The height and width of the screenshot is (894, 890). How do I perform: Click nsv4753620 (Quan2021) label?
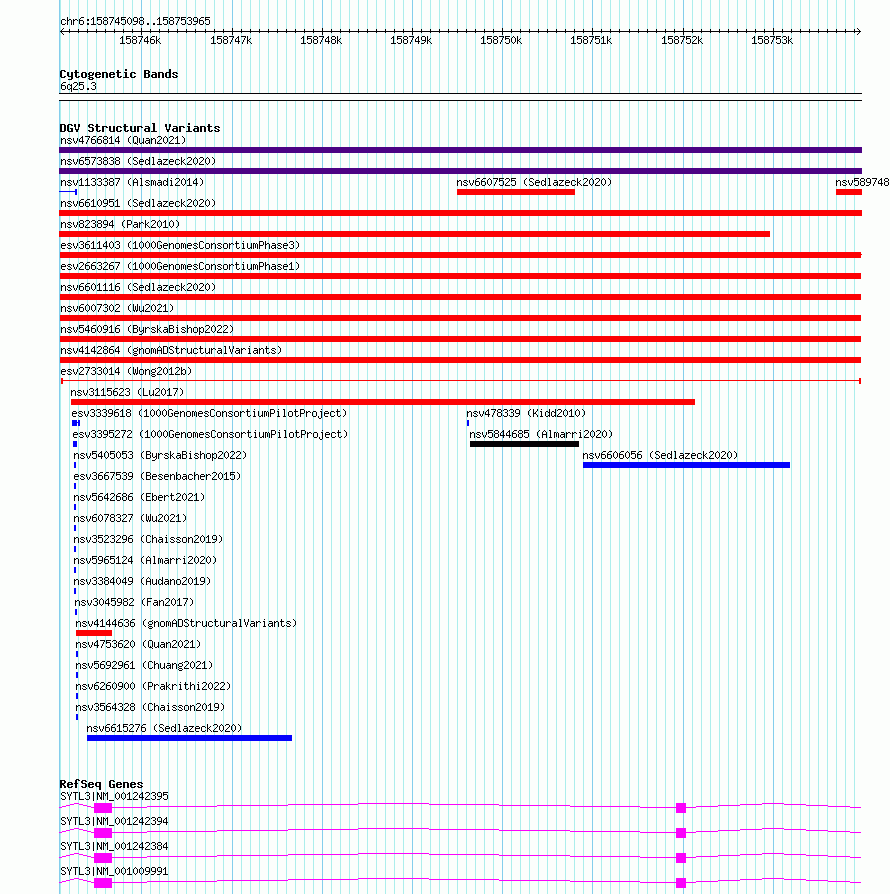pyautogui.click(x=139, y=644)
